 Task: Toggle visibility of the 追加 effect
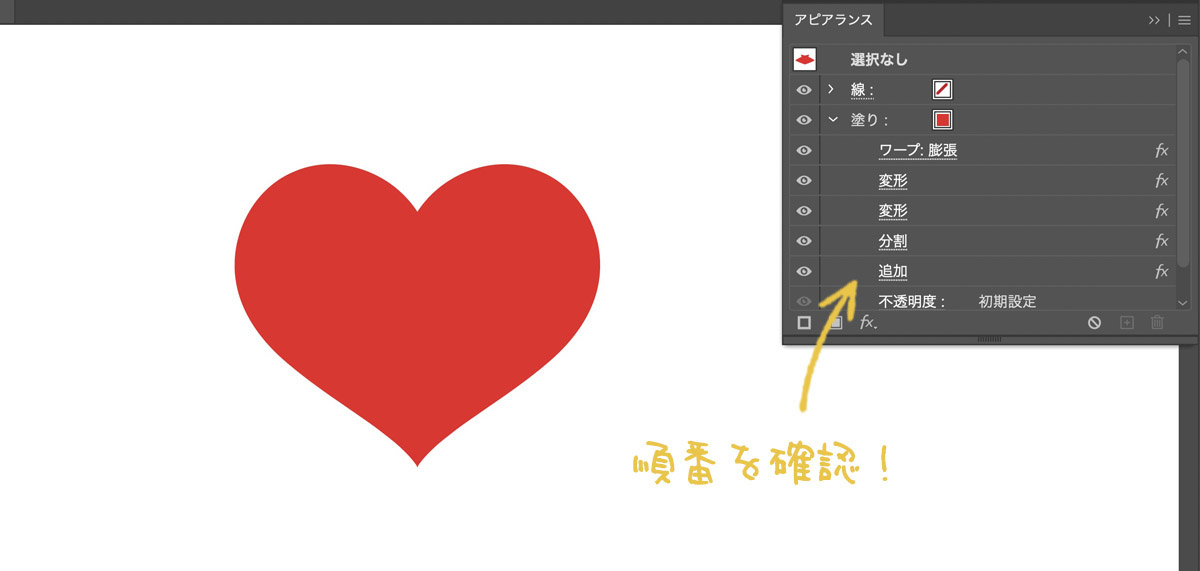[804, 271]
